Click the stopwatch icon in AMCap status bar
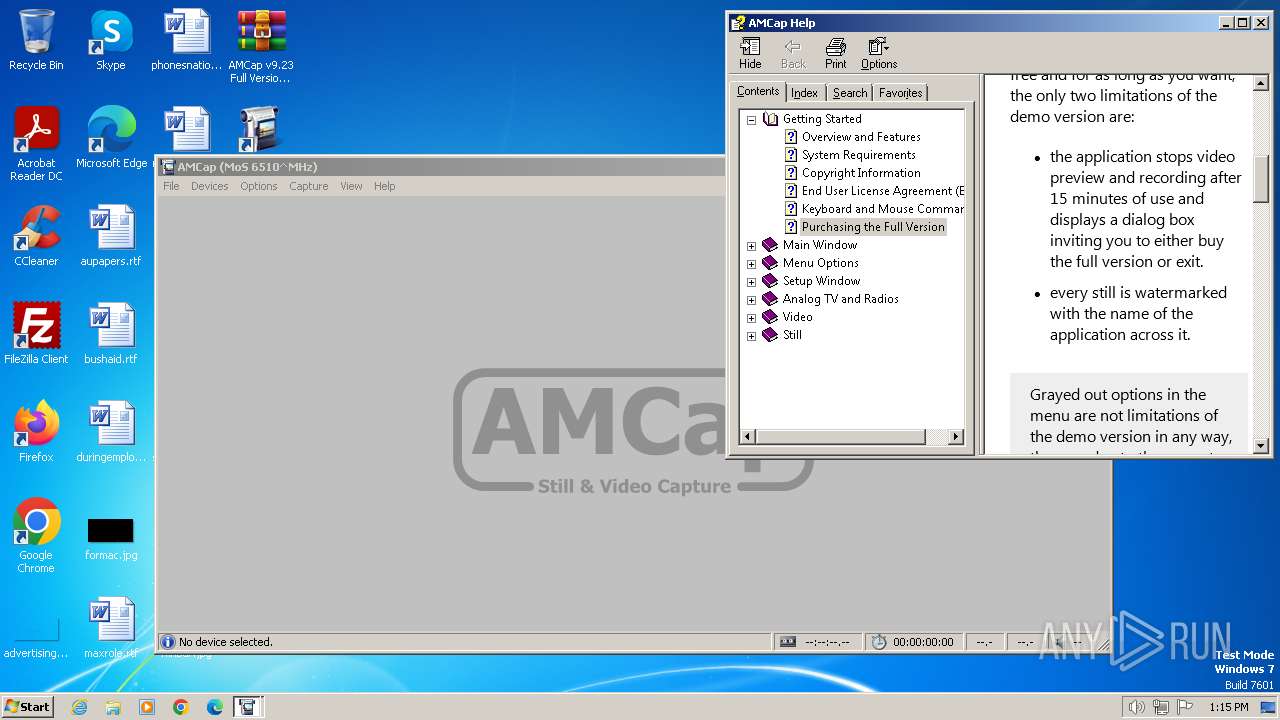The image size is (1280, 720). pos(879,642)
